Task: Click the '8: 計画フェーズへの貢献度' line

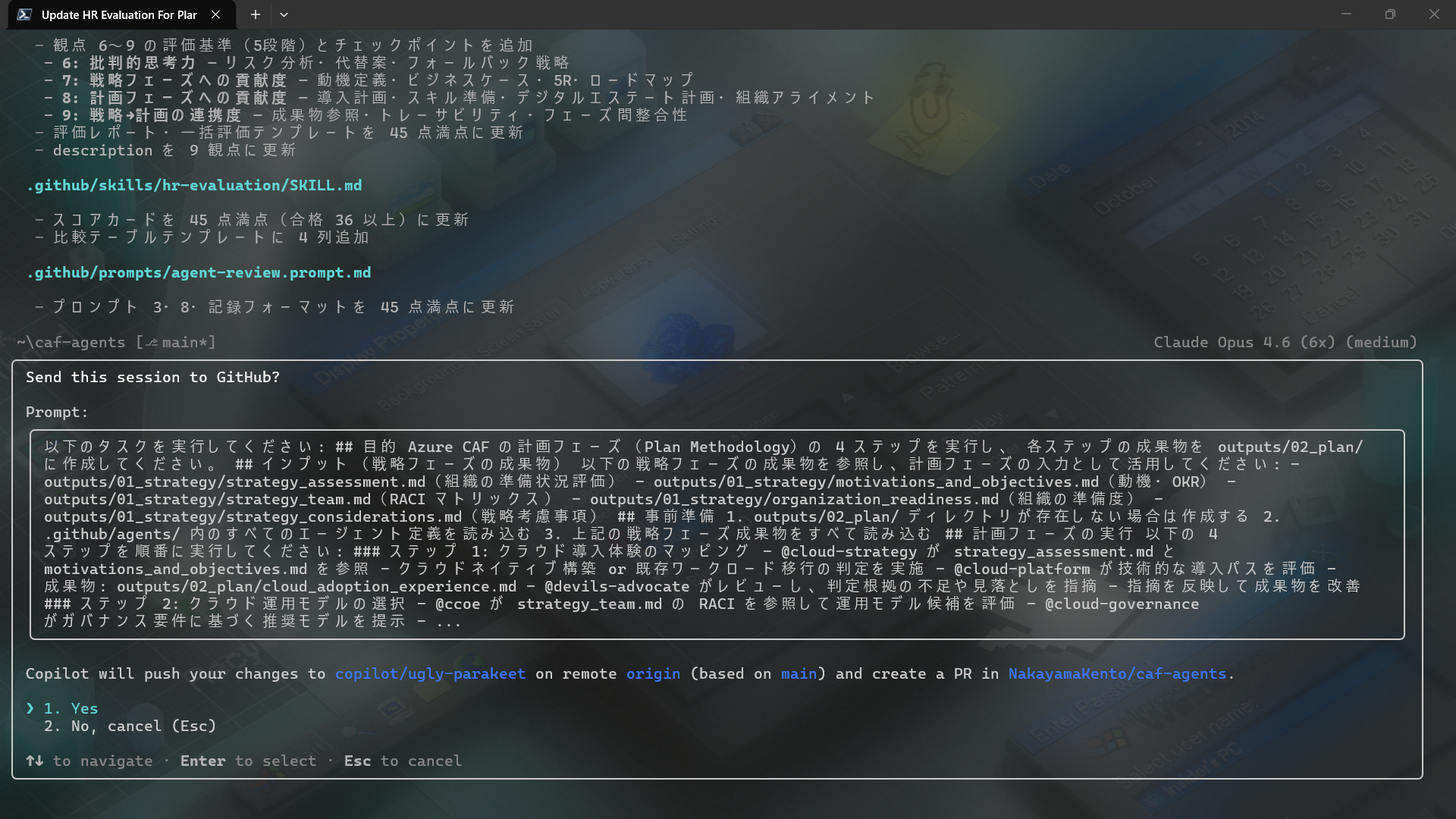Action: pyautogui.click(x=460, y=98)
